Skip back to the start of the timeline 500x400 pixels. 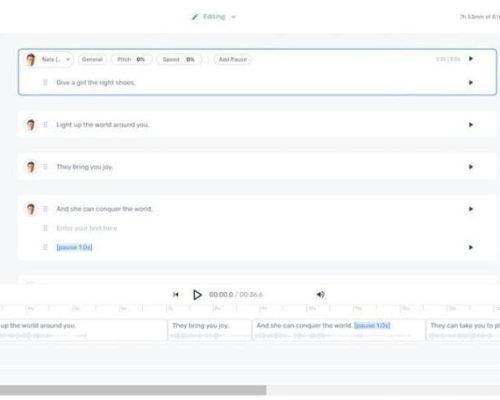(176, 295)
